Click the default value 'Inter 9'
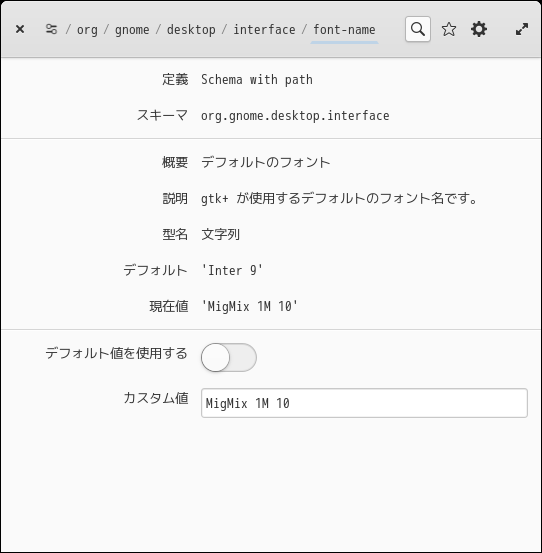Screen dimensions: 542x553 pyautogui.click(x=232, y=271)
